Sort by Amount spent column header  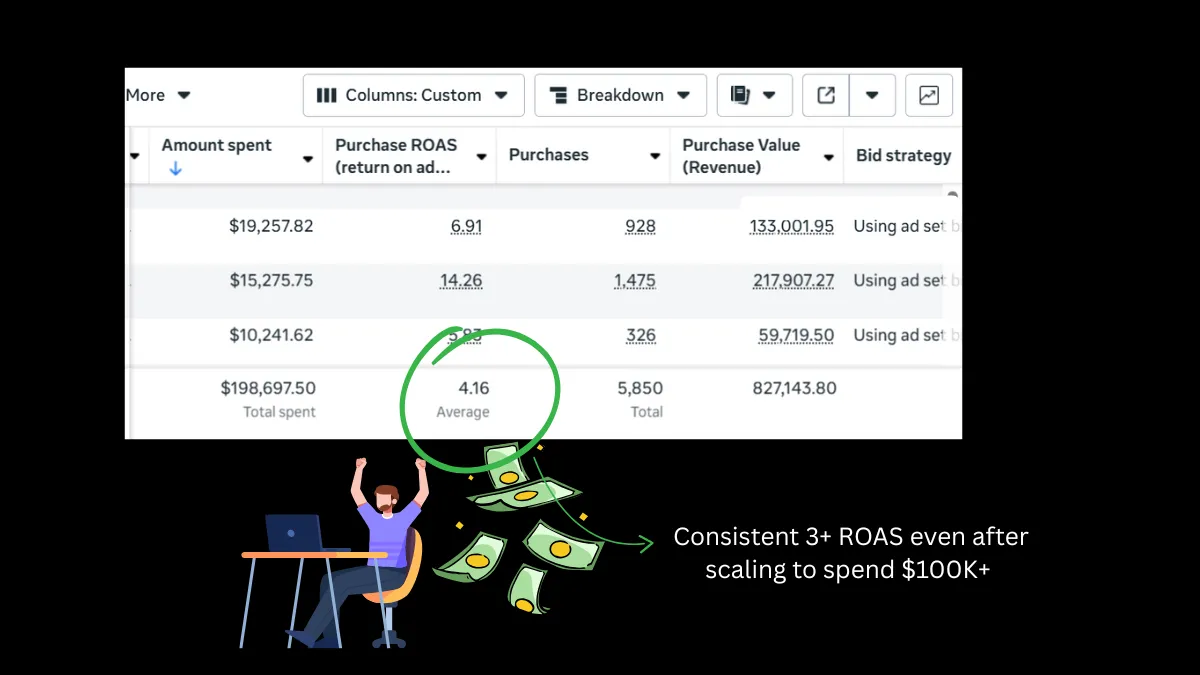(217, 145)
